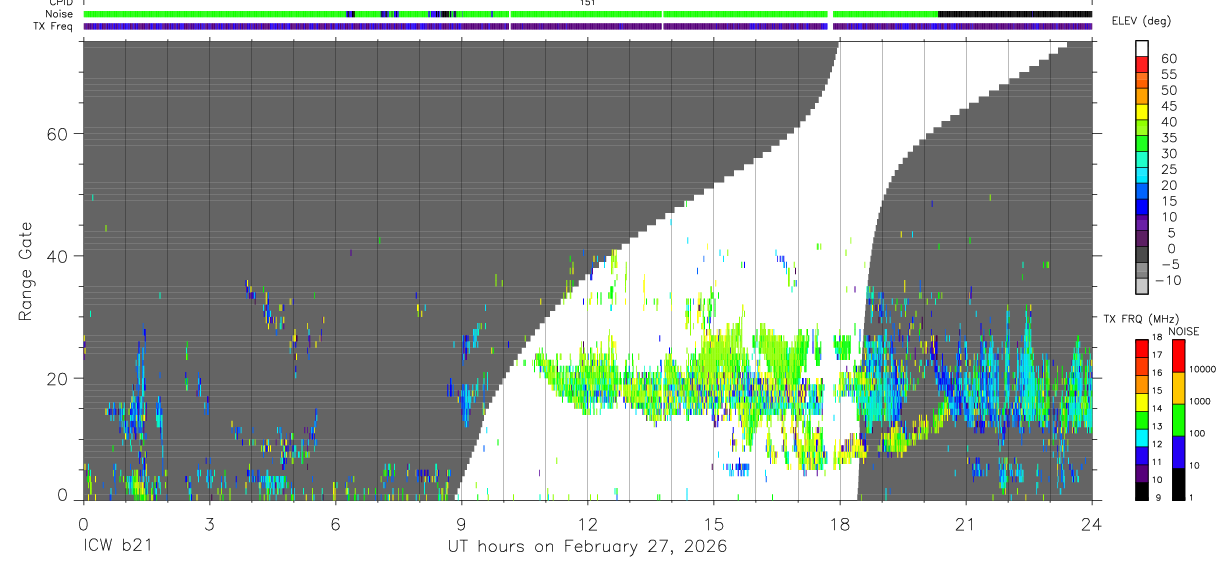
Task: Click the purple TX Freq strip above the plot
Action: point(587,26)
